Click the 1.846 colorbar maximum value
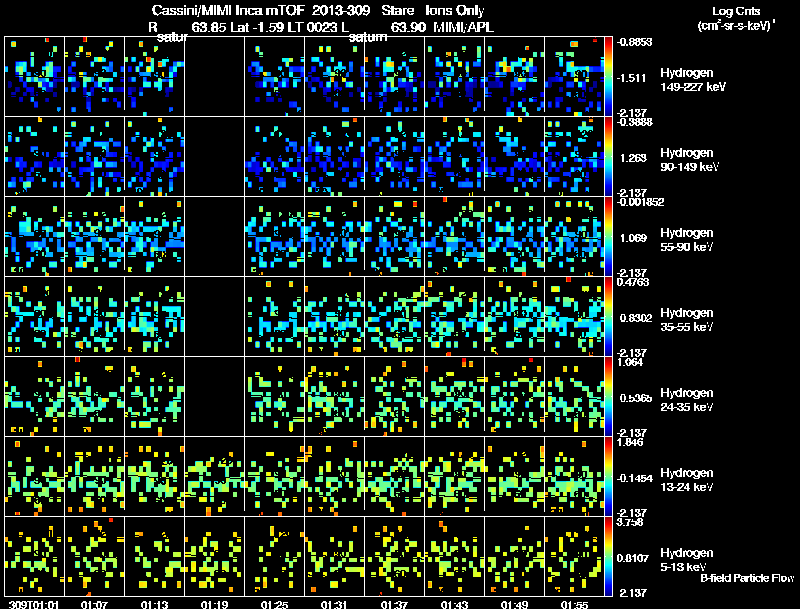The height and width of the screenshot is (609, 800). [x=630, y=442]
